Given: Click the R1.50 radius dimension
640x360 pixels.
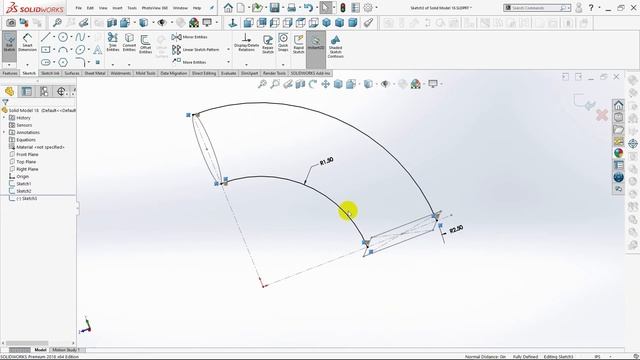Looking at the screenshot, I should pyautogui.click(x=327, y=161).
